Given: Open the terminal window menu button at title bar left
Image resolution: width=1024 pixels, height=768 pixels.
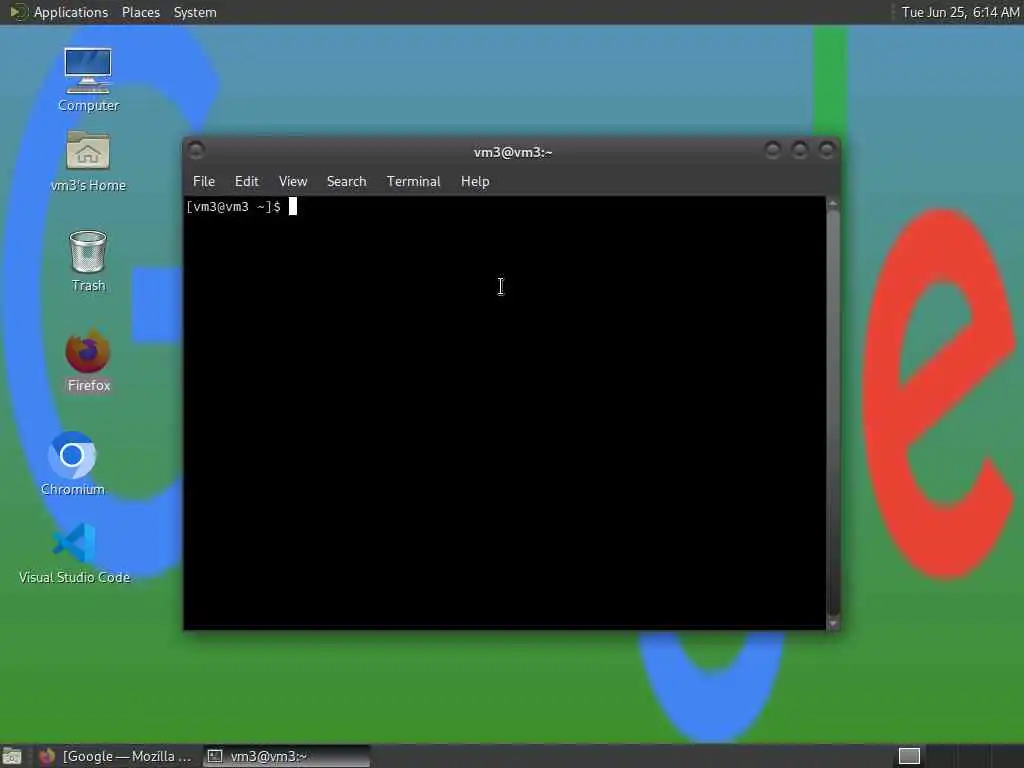Looking at the screenshot, I should click(196, 150).
